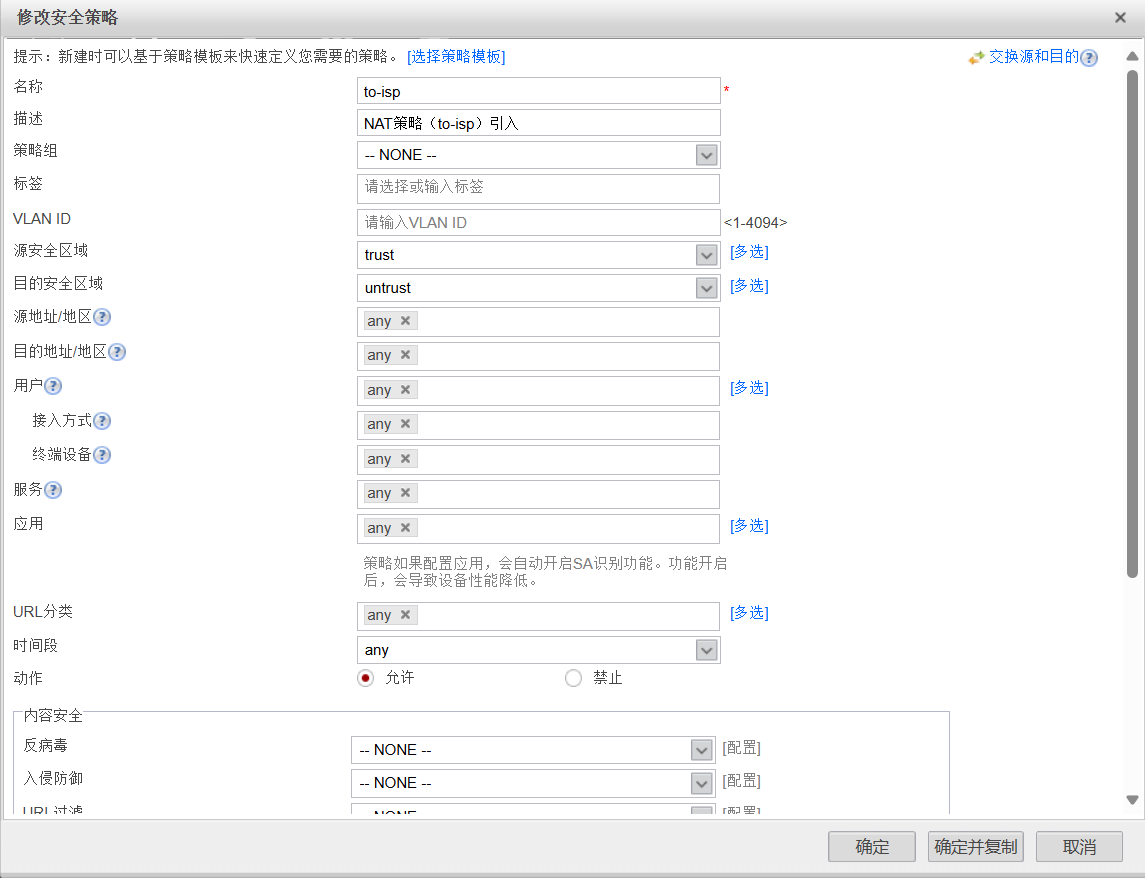The image size is (1145, 878).
Task: Focus the 描述 input field
Action: coord(539,123)
